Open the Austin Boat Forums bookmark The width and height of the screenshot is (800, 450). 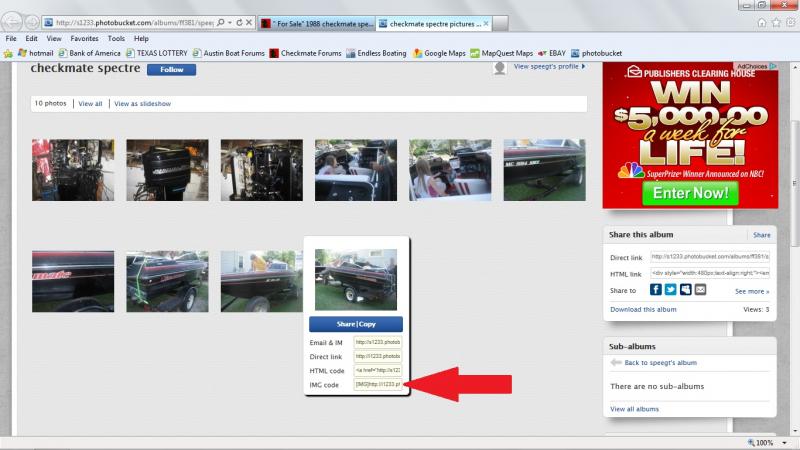pyautogui.click(x=229, y=53)
